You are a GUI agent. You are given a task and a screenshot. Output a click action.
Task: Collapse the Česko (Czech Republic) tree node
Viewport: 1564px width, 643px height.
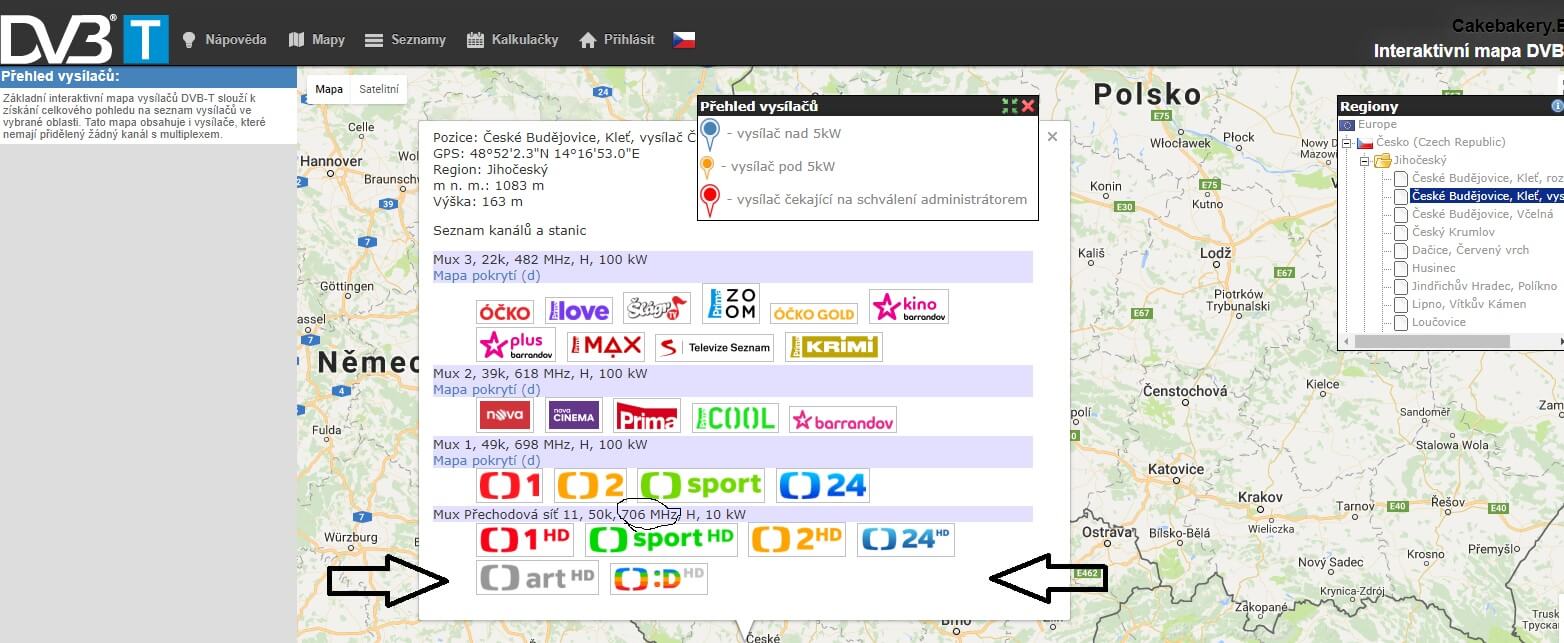click(x=1347, y=143)
